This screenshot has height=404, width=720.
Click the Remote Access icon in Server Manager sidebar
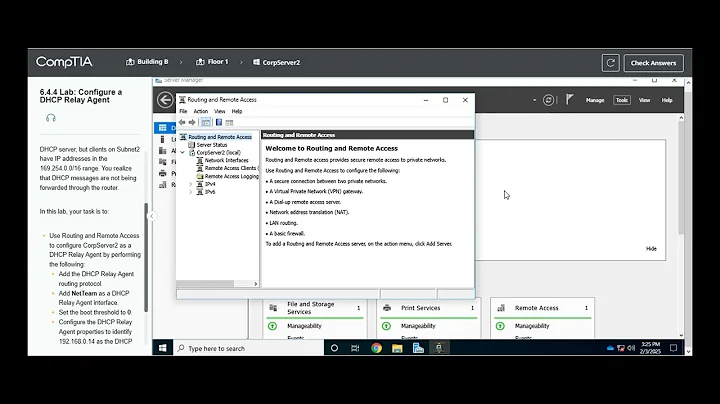pos(163,185)
